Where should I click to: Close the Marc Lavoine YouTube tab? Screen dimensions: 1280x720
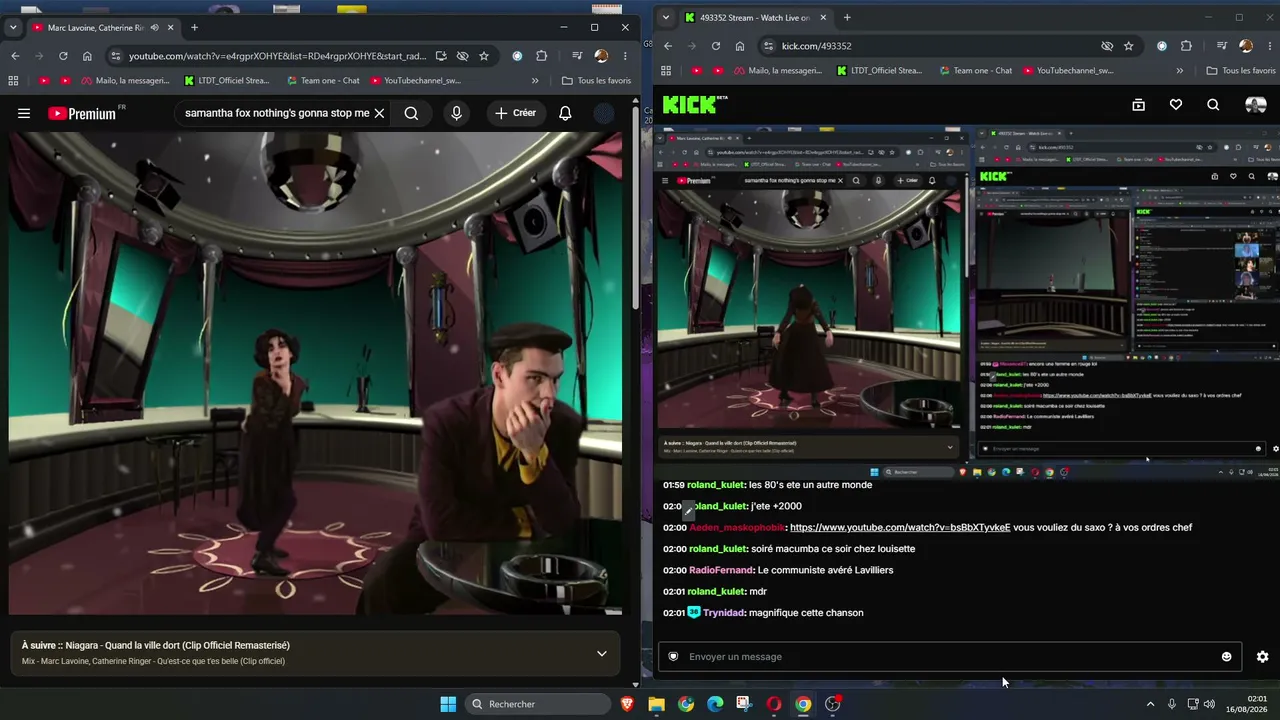[x=171, y=28]
